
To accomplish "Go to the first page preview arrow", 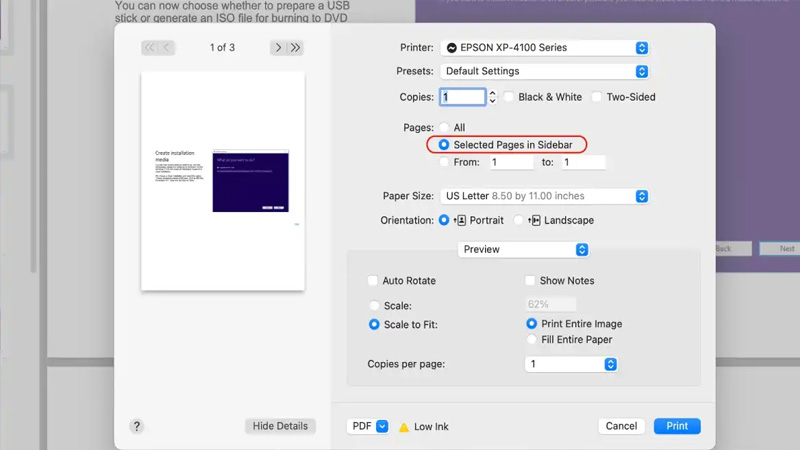I will pos(150,48).
